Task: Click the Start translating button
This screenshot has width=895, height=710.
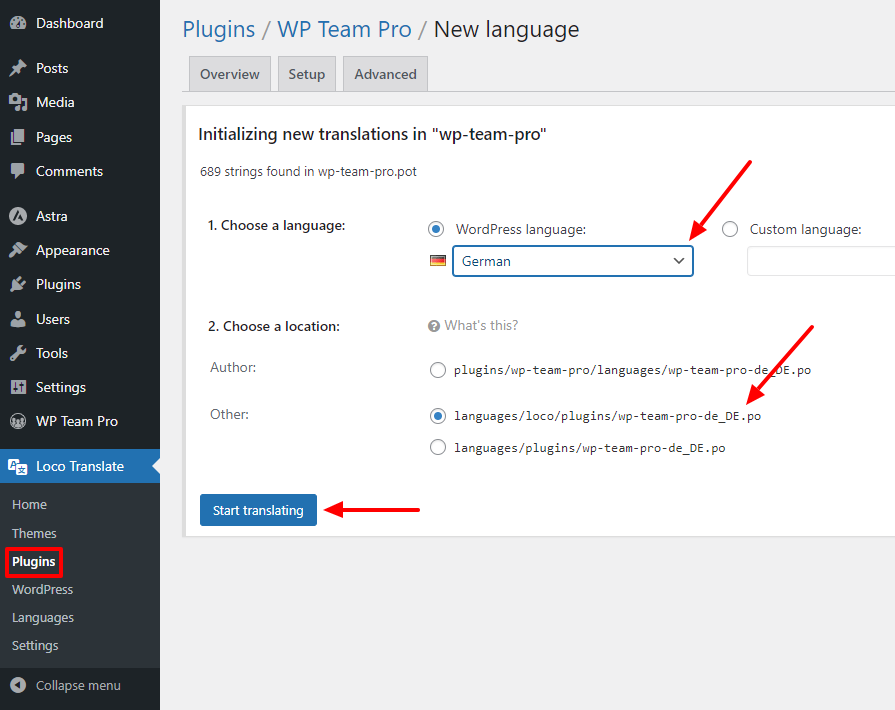Action: click(258, 510)
